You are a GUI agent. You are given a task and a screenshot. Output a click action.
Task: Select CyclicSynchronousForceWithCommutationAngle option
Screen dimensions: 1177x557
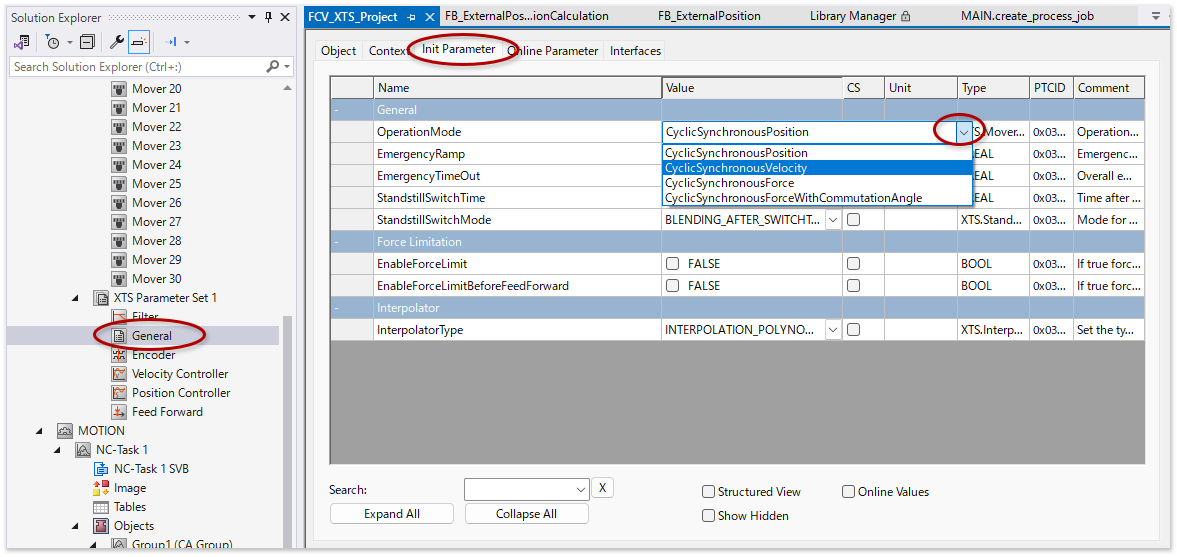[817, 197]
